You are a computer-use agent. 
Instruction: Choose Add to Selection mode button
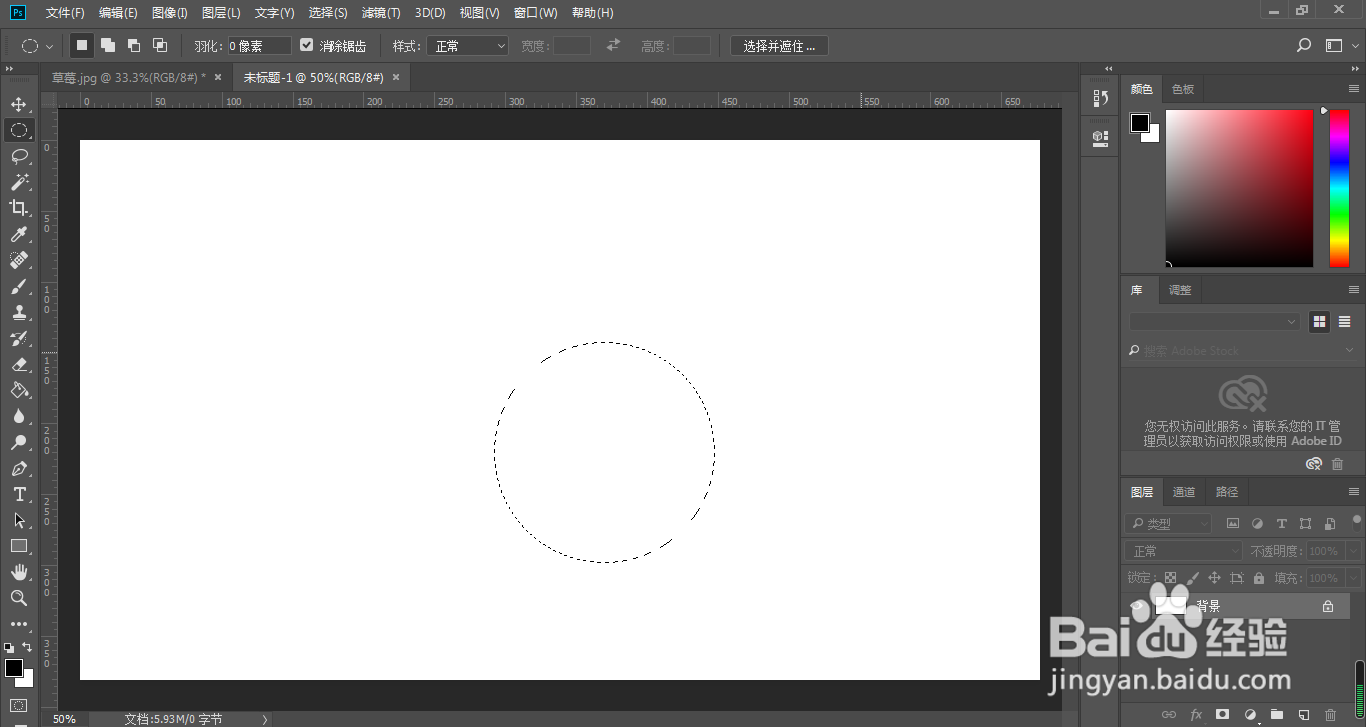click(108, 46)
